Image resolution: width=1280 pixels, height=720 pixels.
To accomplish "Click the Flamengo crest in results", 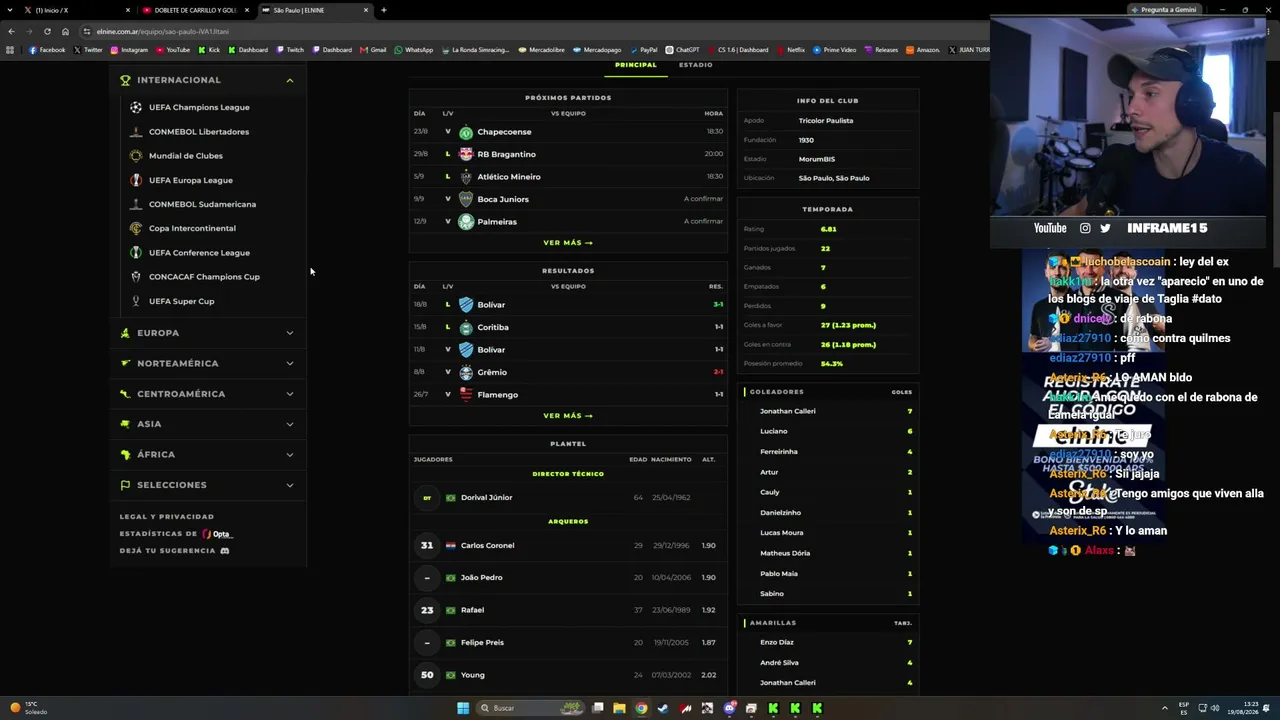I will tap(466, 394).
